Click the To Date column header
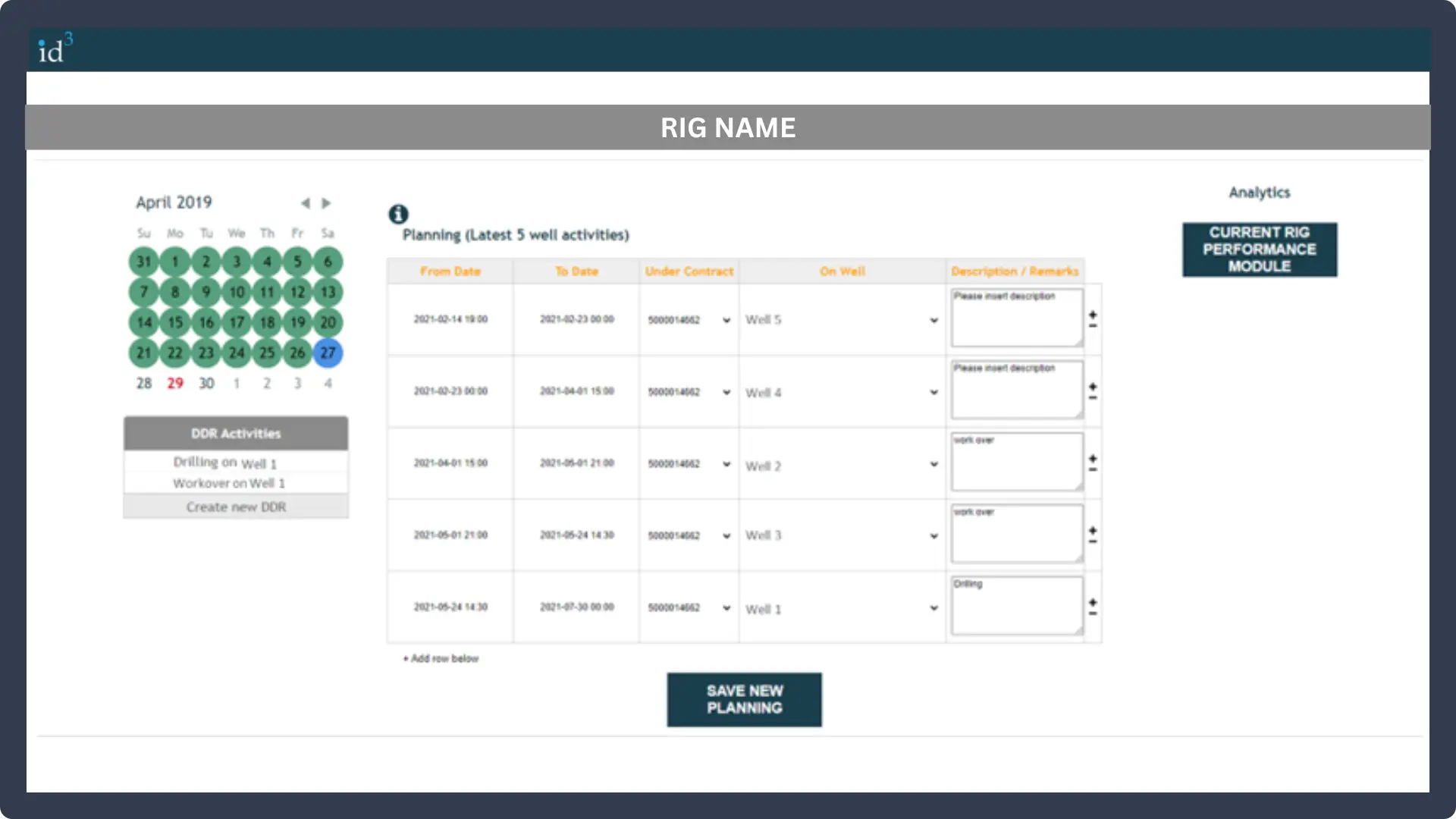1456x819 pixels. [576, 271]
